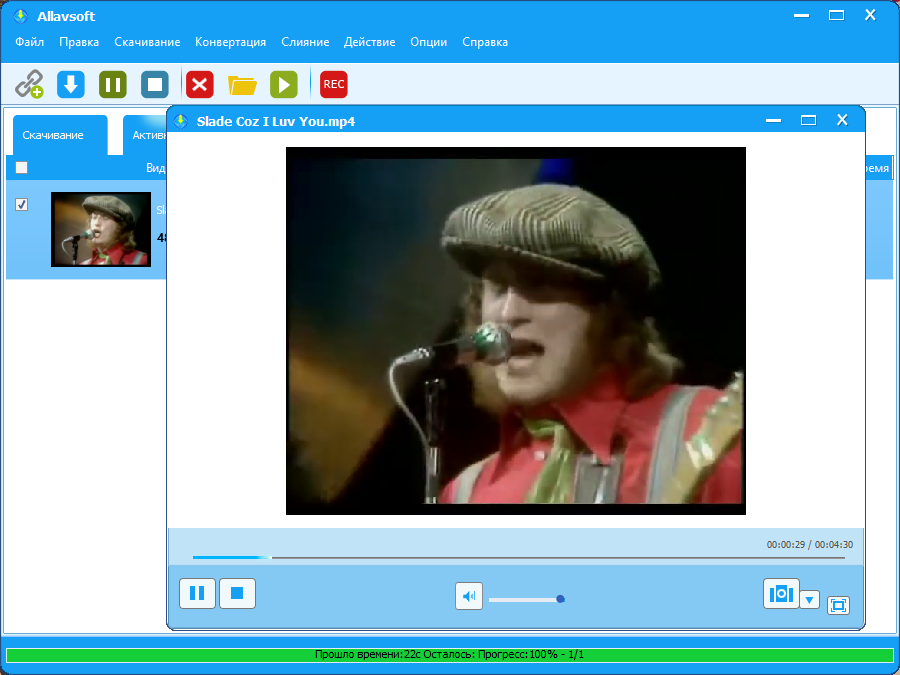
Task: Mute audio with the speaker button
Action: [469, 596]
